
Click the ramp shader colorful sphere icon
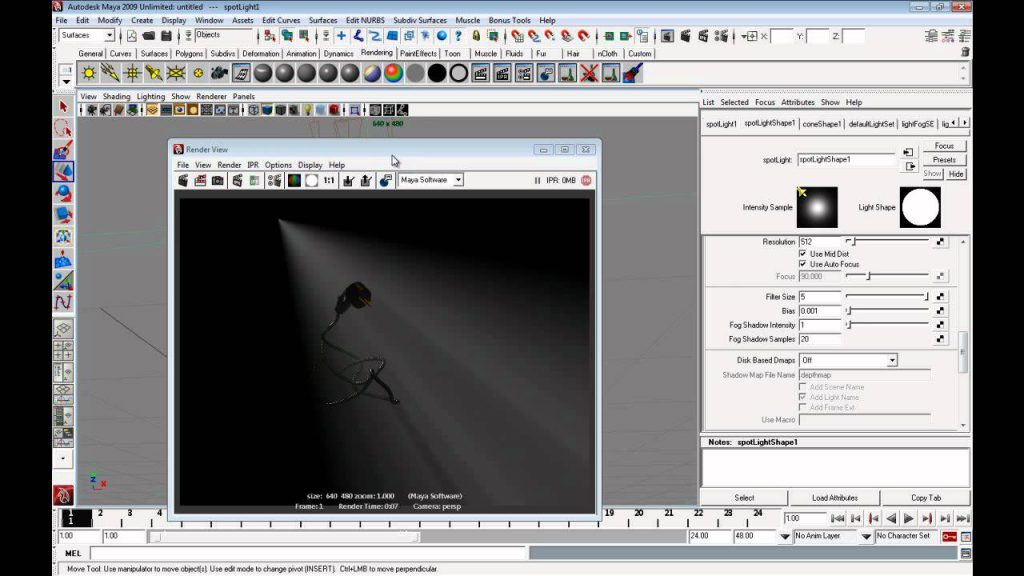pyautogui.click(x=394, y=73)
